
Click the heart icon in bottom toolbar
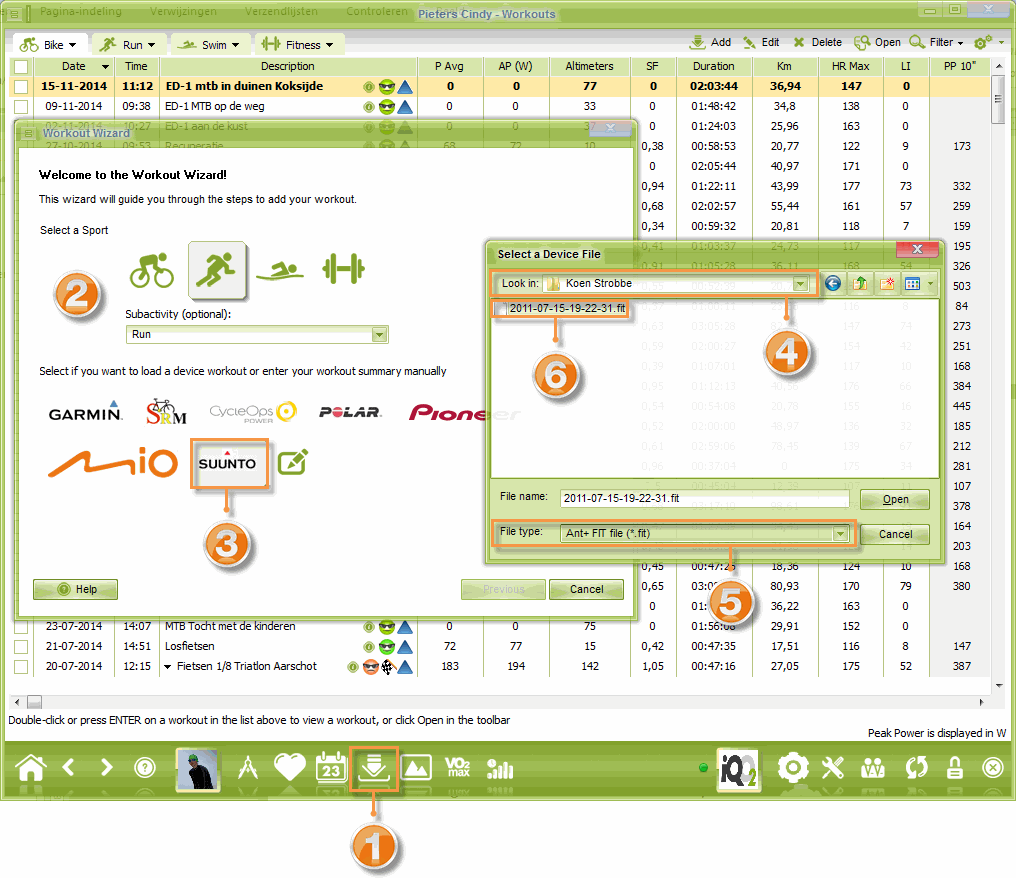289,768
